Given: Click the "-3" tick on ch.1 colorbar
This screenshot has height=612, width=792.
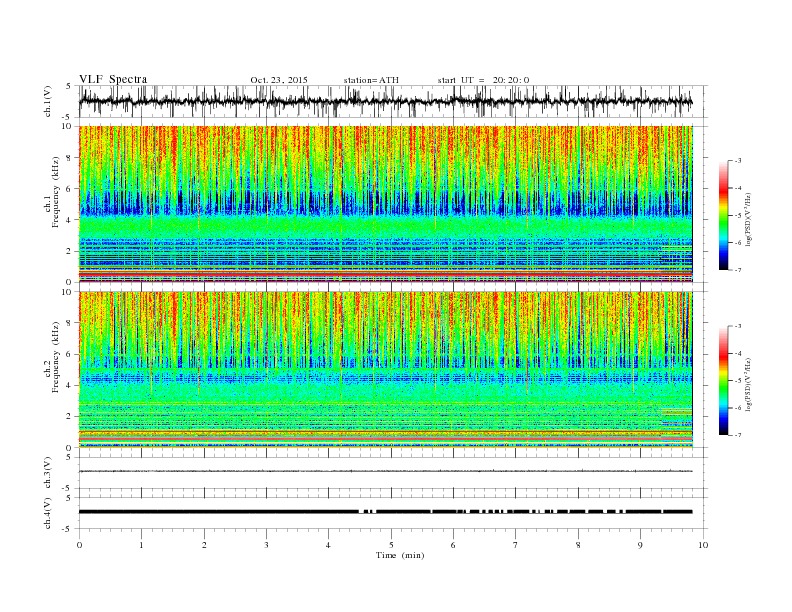Looking at the screenshot, I should (x=737, y=161).
